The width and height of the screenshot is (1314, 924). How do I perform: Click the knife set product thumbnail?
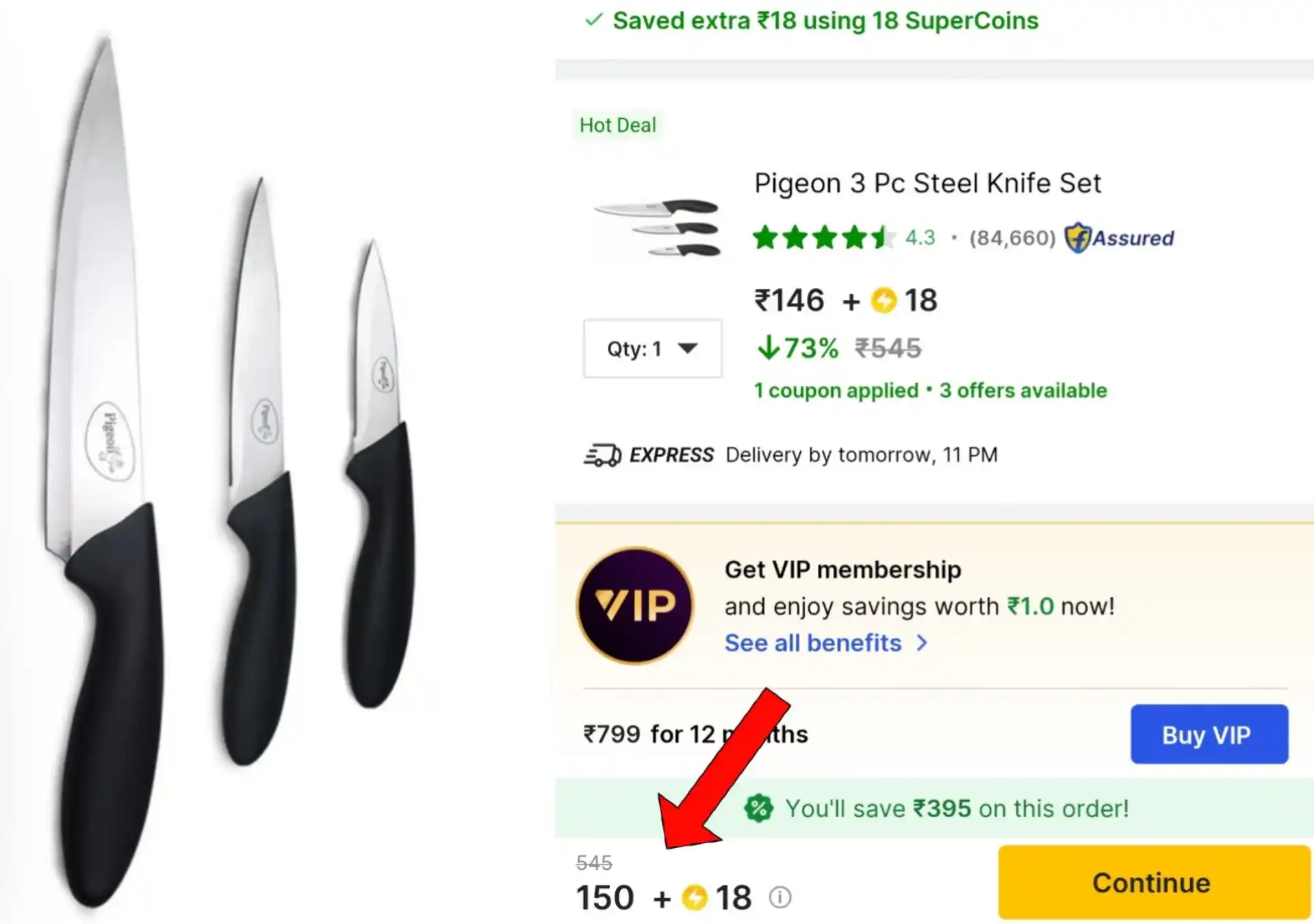pyautogui.click(x=658, y=226)
